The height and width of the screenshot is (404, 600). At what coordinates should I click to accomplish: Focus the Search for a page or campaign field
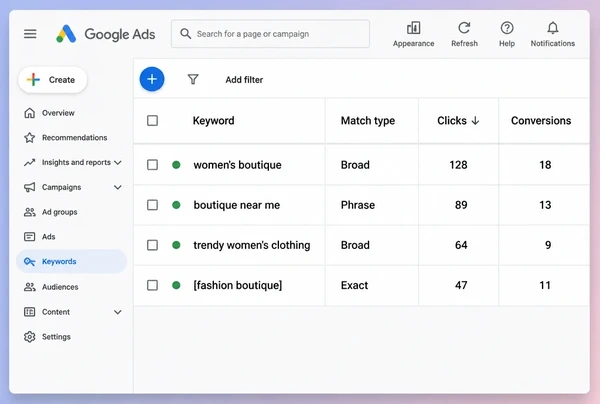point(270,34)
